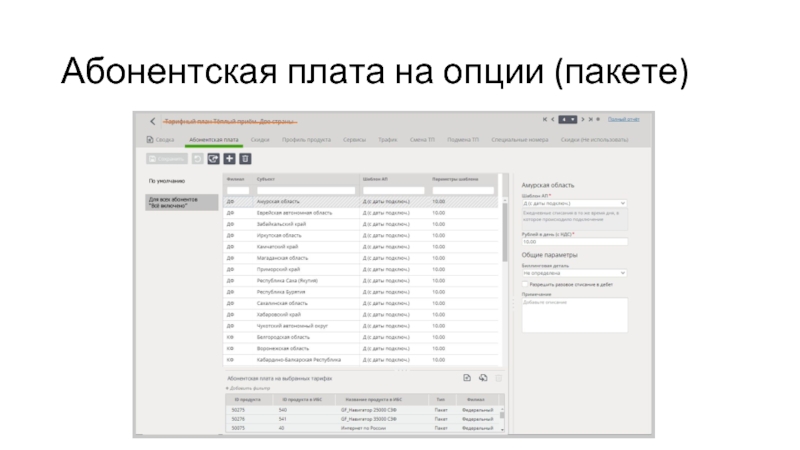Select the Белгородская область row
The height and width of the screenshot is (450, 800).
361,337
